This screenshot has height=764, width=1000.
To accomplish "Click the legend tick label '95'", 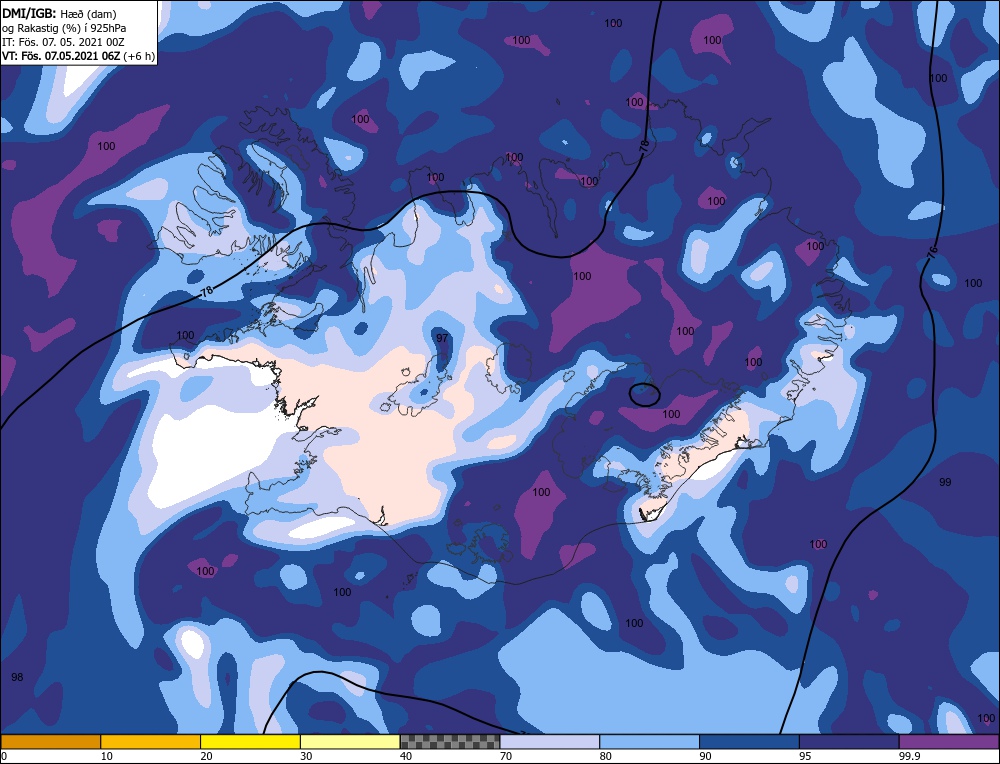I will click(806, 756).
